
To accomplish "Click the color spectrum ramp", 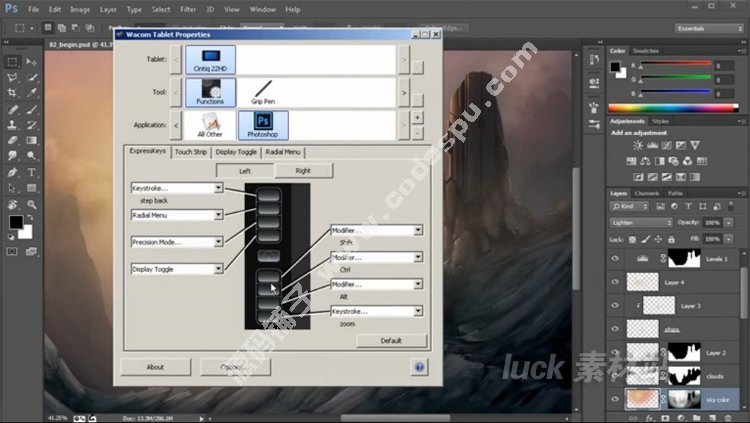I will click(x=676, y=106).
